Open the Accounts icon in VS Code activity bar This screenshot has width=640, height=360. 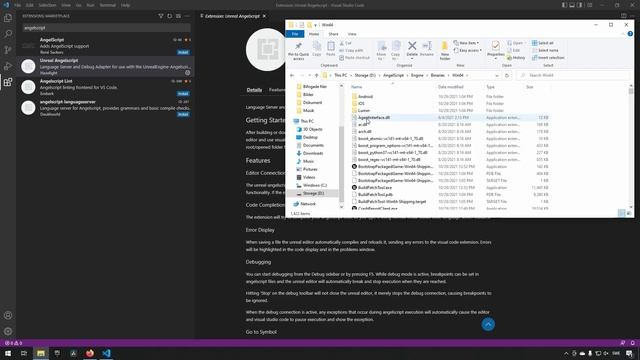[8, 316]
